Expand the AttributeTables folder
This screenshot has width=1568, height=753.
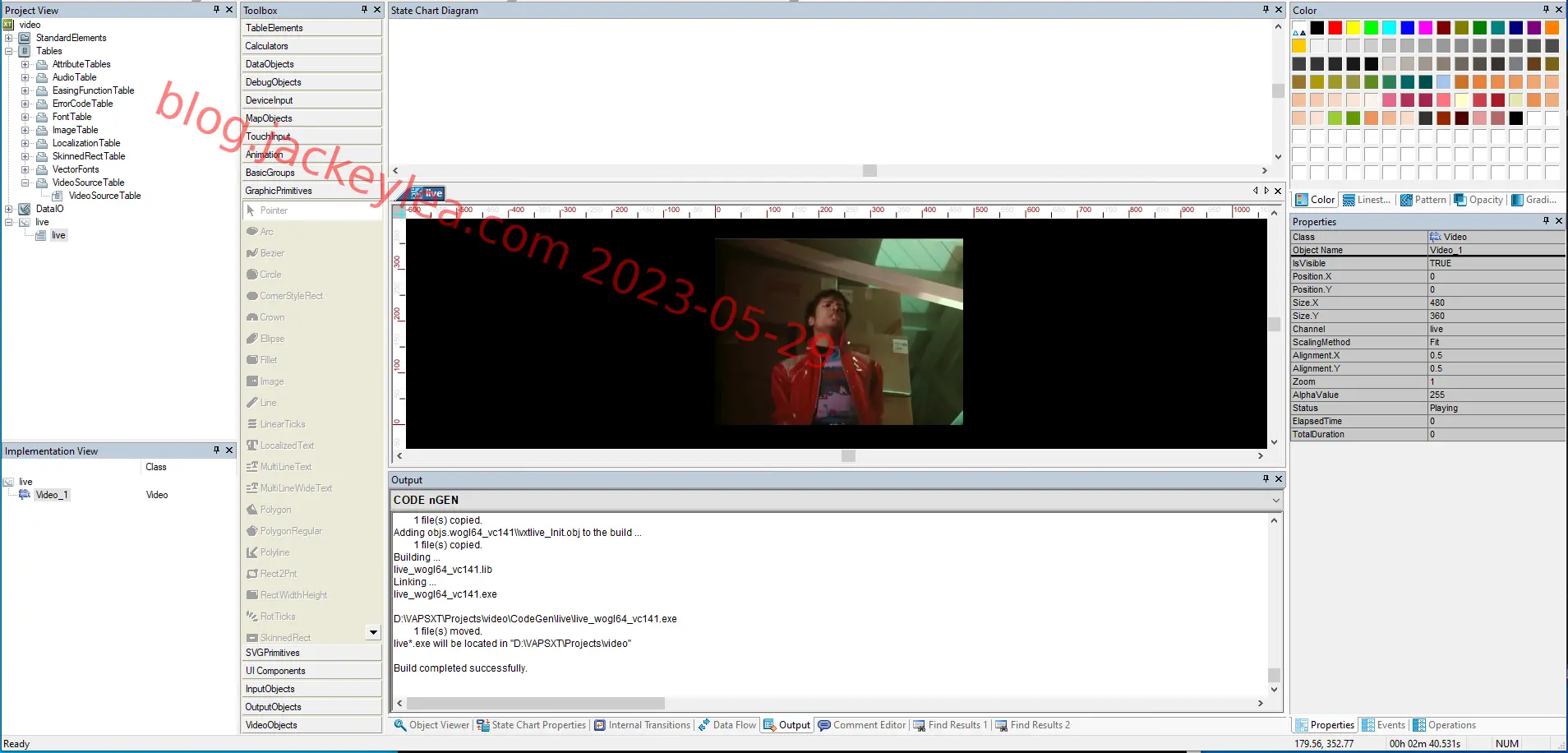(x=25, y=64)
